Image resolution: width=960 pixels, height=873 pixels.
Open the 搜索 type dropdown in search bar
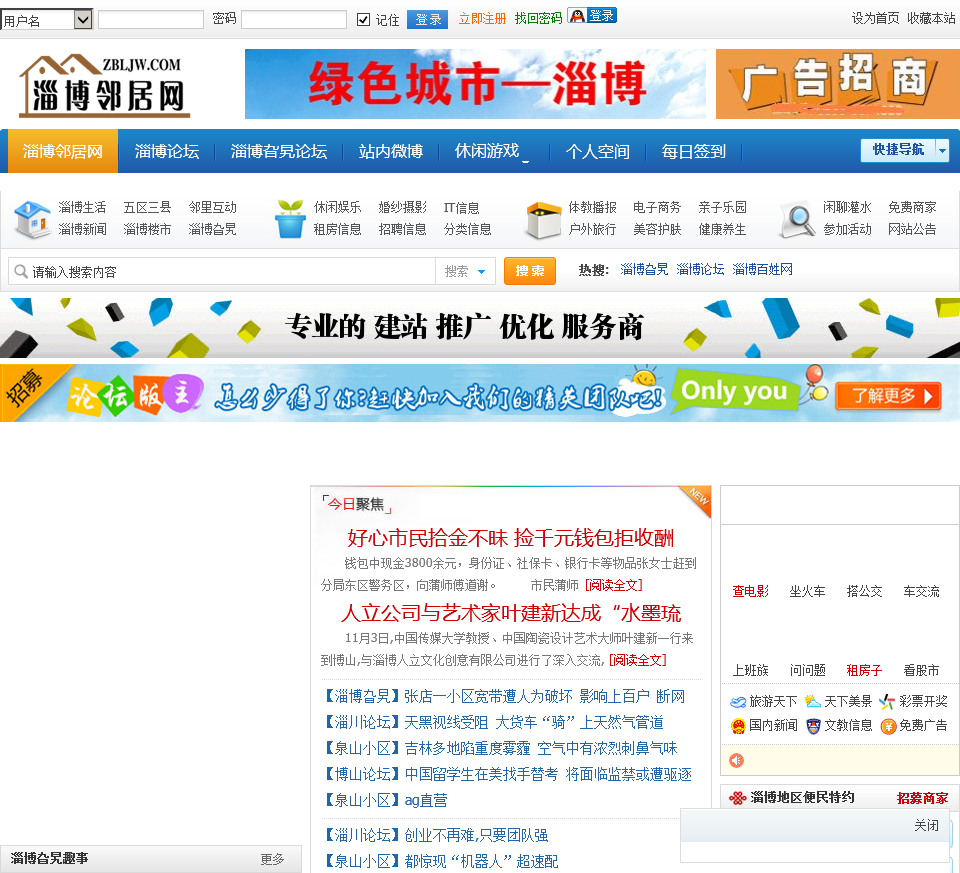tap(465, 271)
